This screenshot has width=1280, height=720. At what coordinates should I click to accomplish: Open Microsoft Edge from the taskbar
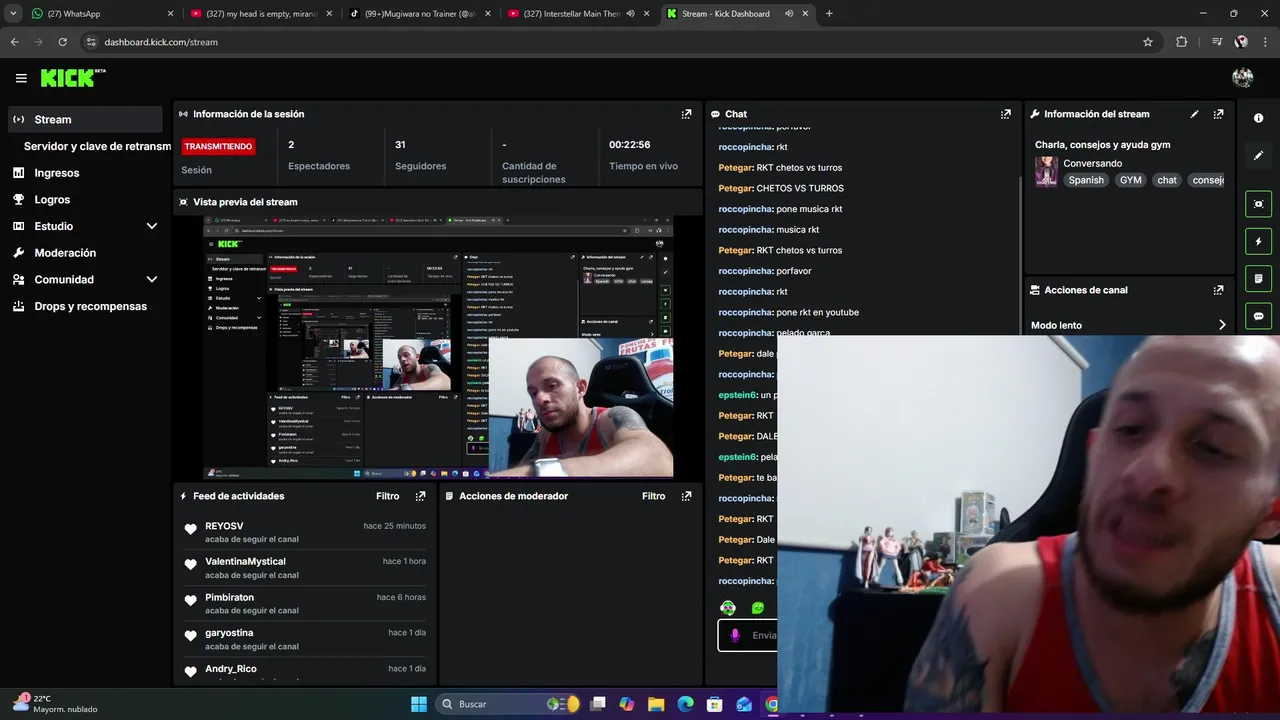click(x=685, y=704)
